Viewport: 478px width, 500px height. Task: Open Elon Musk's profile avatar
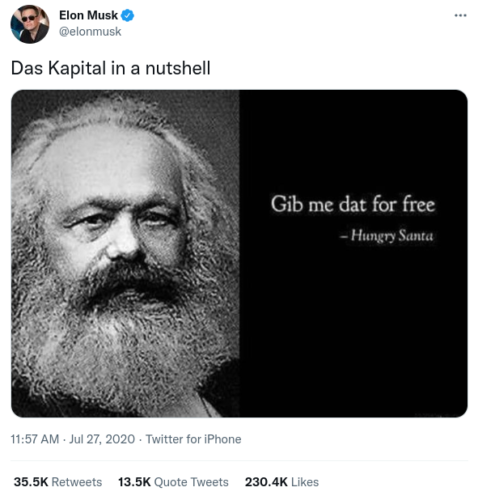click(x=30, y=24)
